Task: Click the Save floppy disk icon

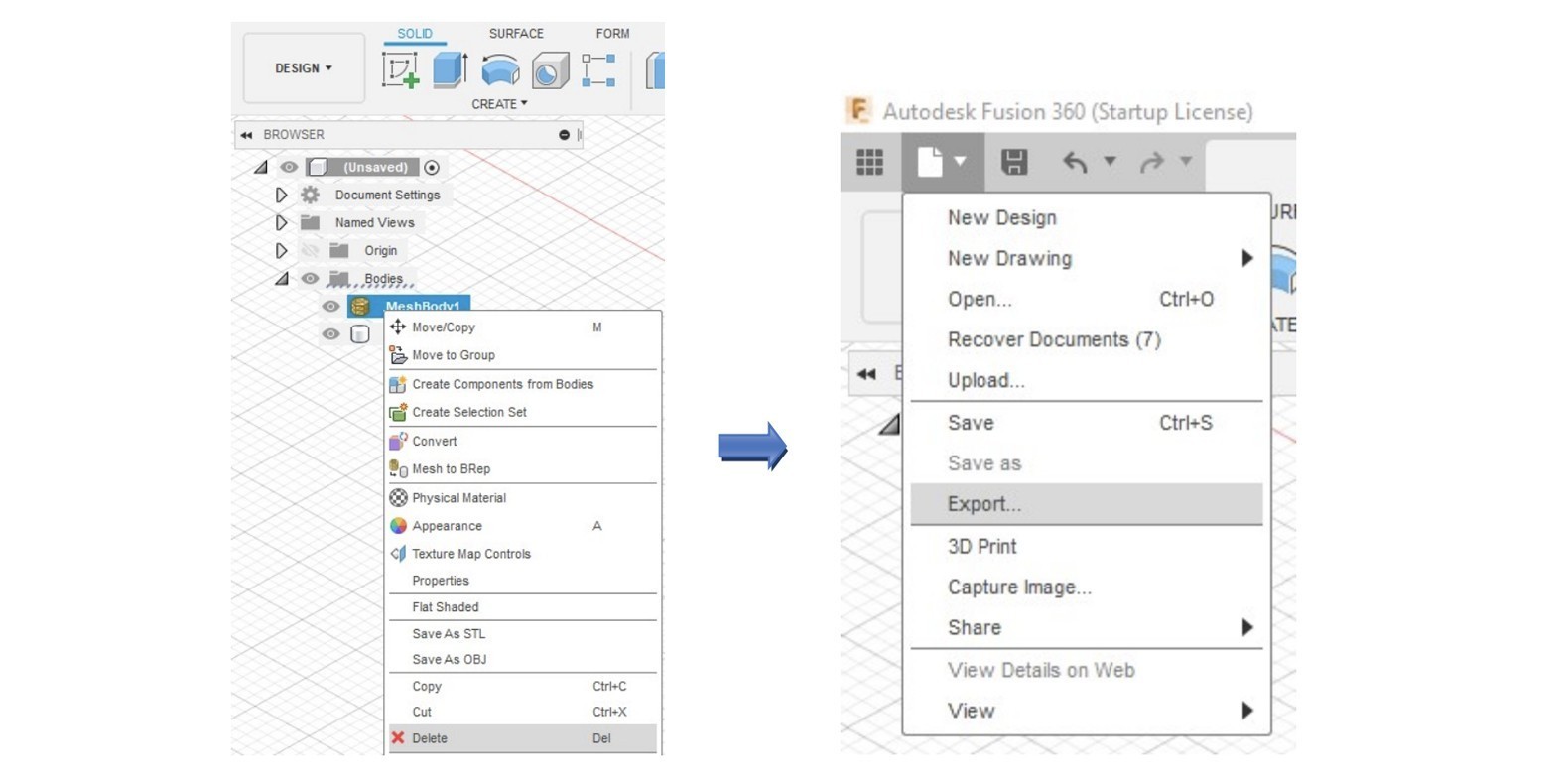Action: 1014,162
